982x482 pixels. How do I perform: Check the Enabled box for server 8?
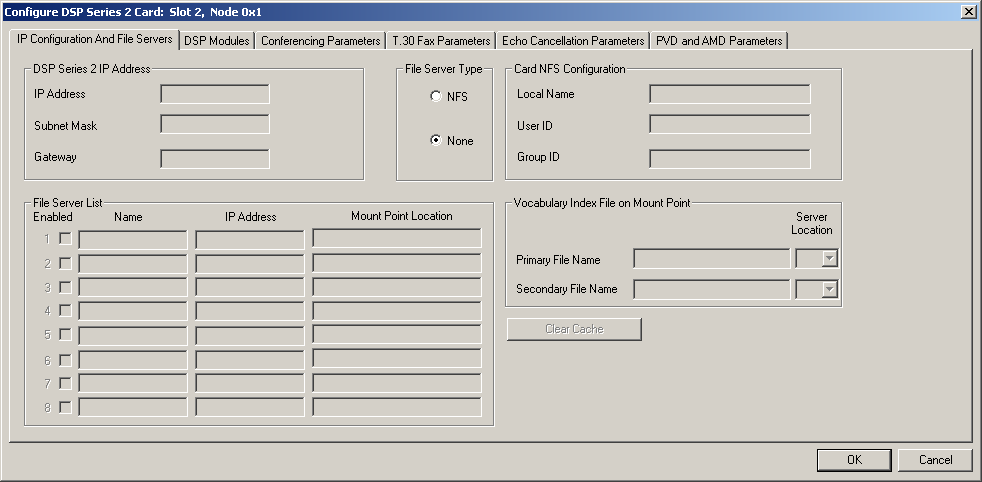[65, 407]
